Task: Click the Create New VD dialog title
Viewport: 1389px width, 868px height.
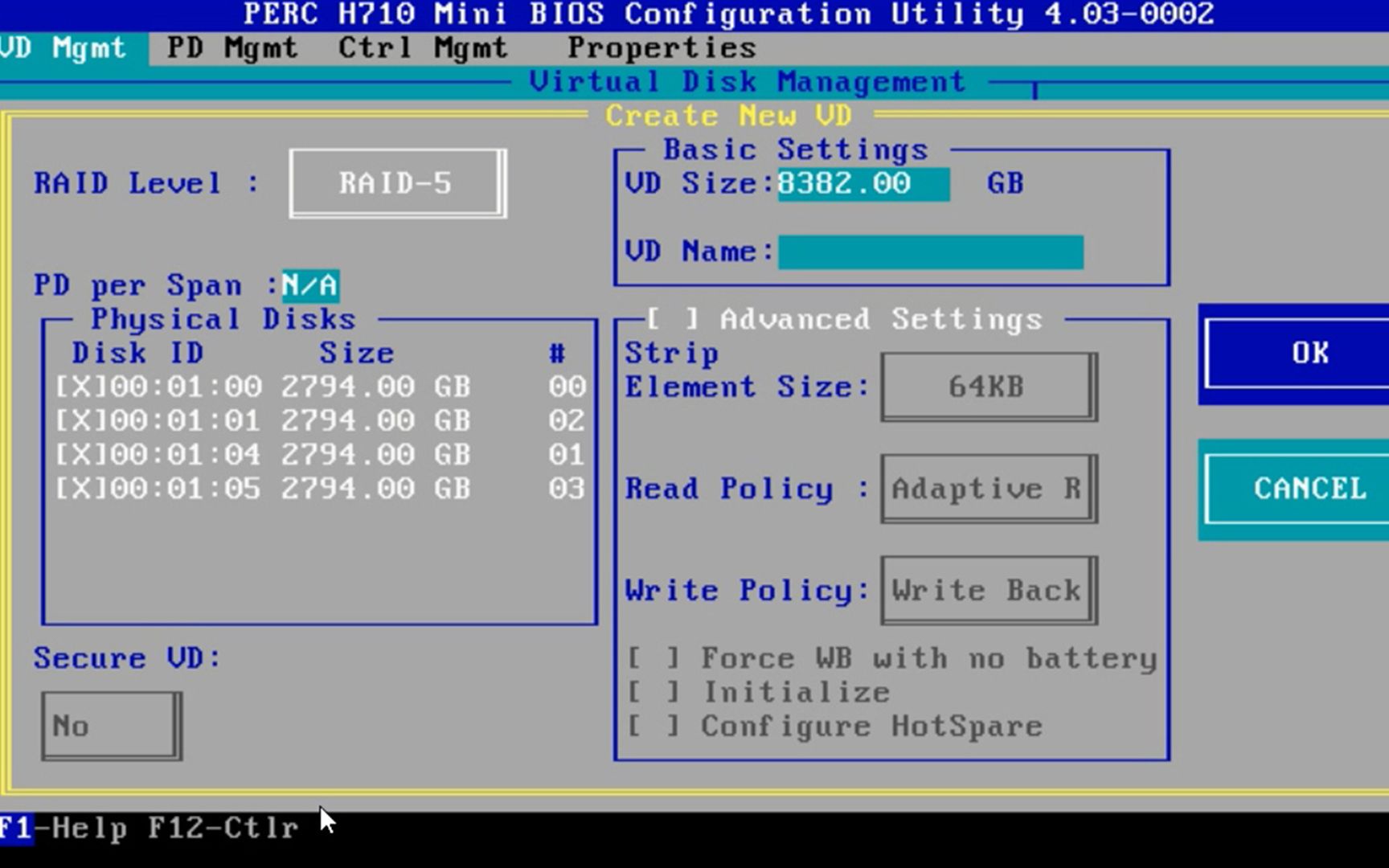Action: tap(728, 116)
